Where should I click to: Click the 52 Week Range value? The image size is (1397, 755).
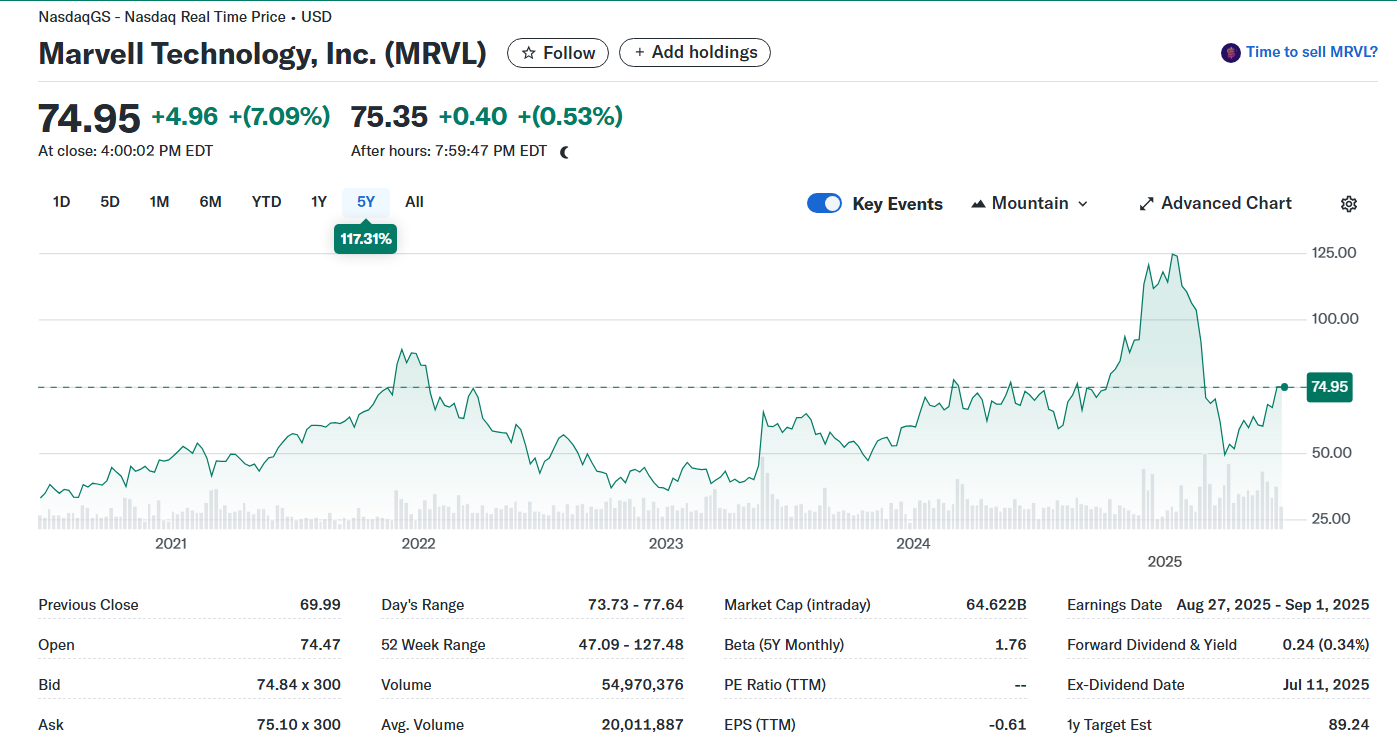click(x=631, y=645)
